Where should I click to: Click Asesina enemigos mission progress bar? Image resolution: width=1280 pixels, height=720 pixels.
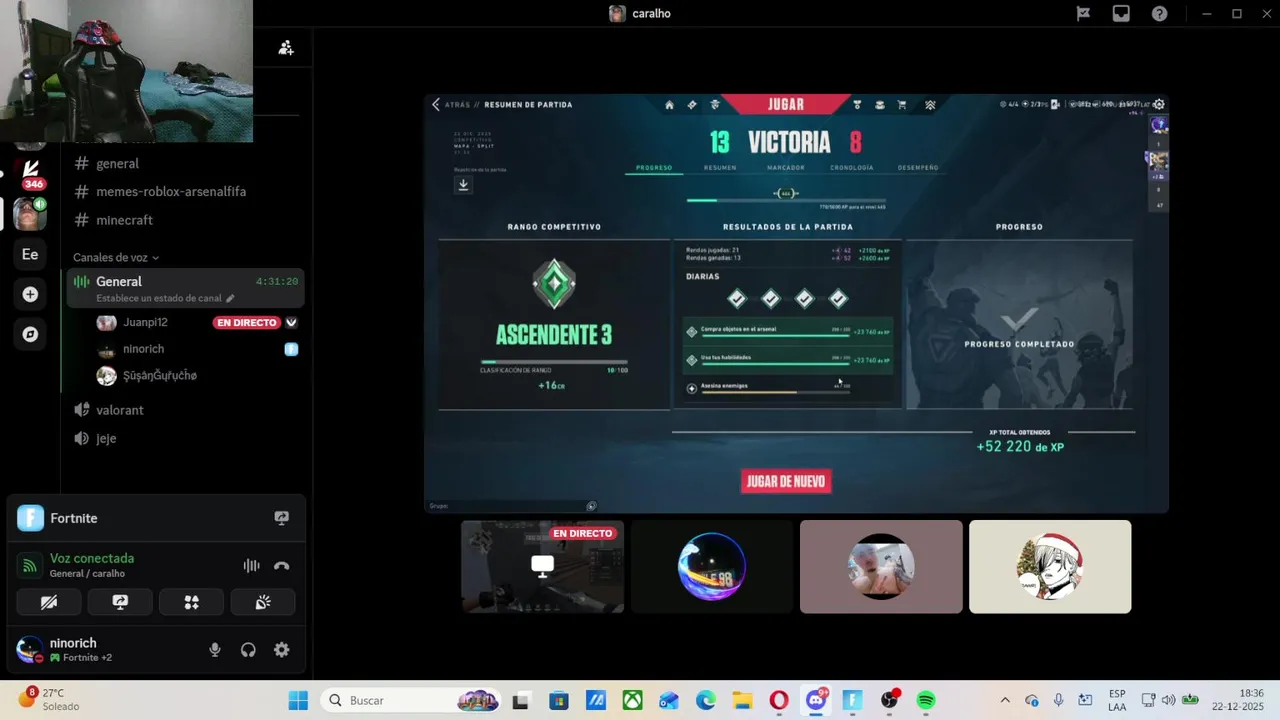coord(775,392)
